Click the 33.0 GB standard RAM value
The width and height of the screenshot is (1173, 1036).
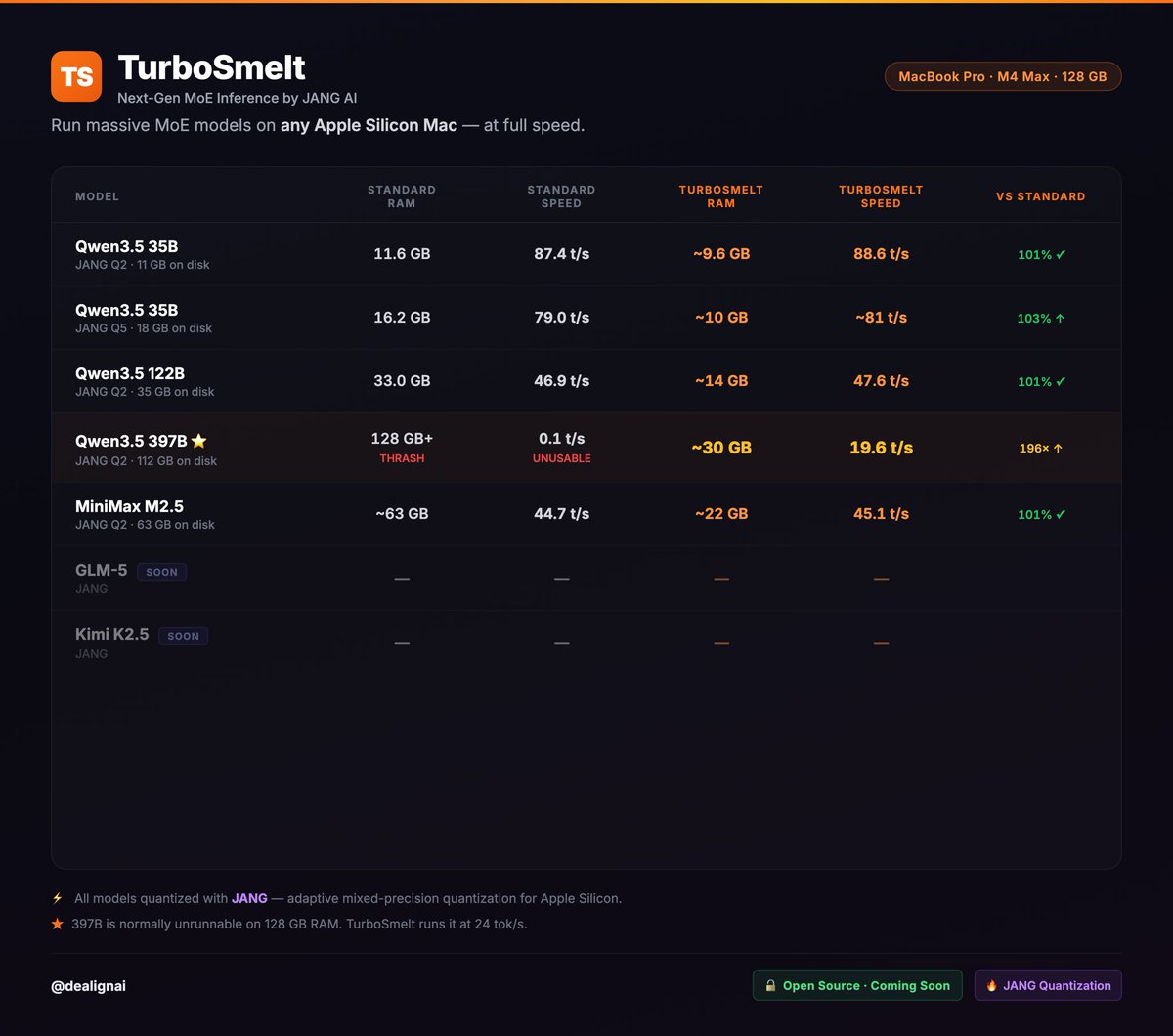click(402, 381)
